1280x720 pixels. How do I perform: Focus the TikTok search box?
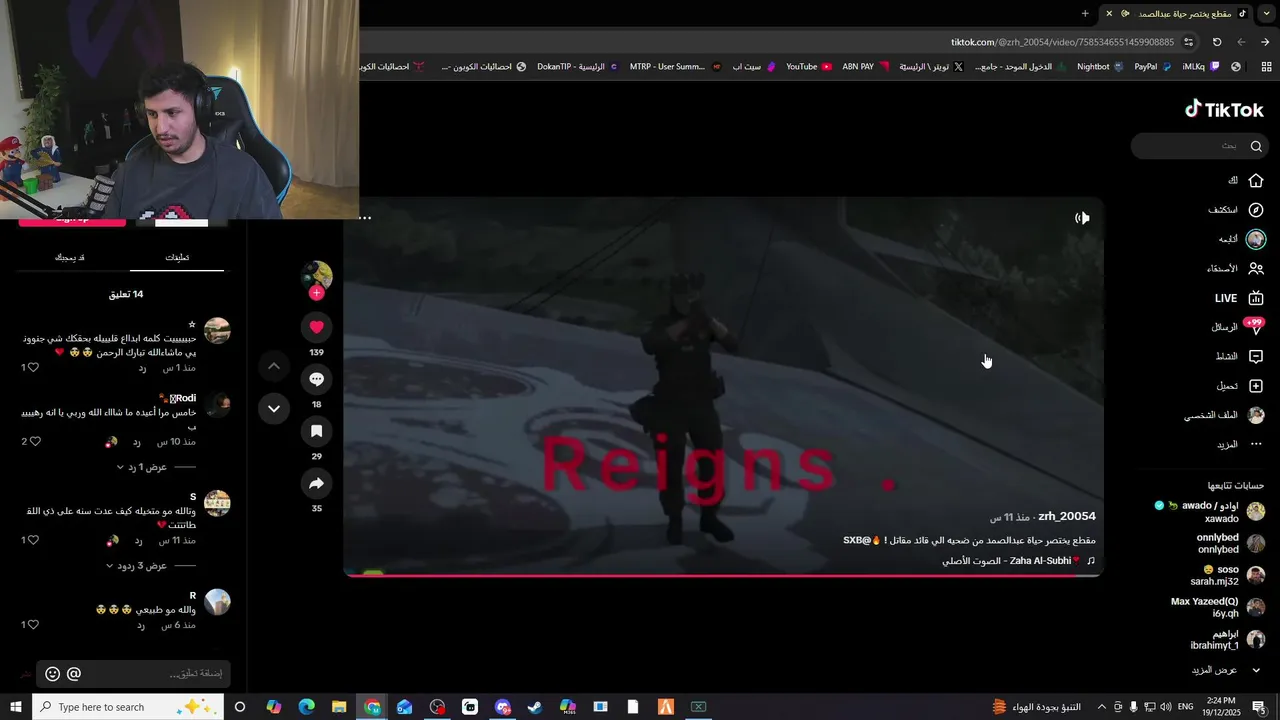(x=1200, y=146)
